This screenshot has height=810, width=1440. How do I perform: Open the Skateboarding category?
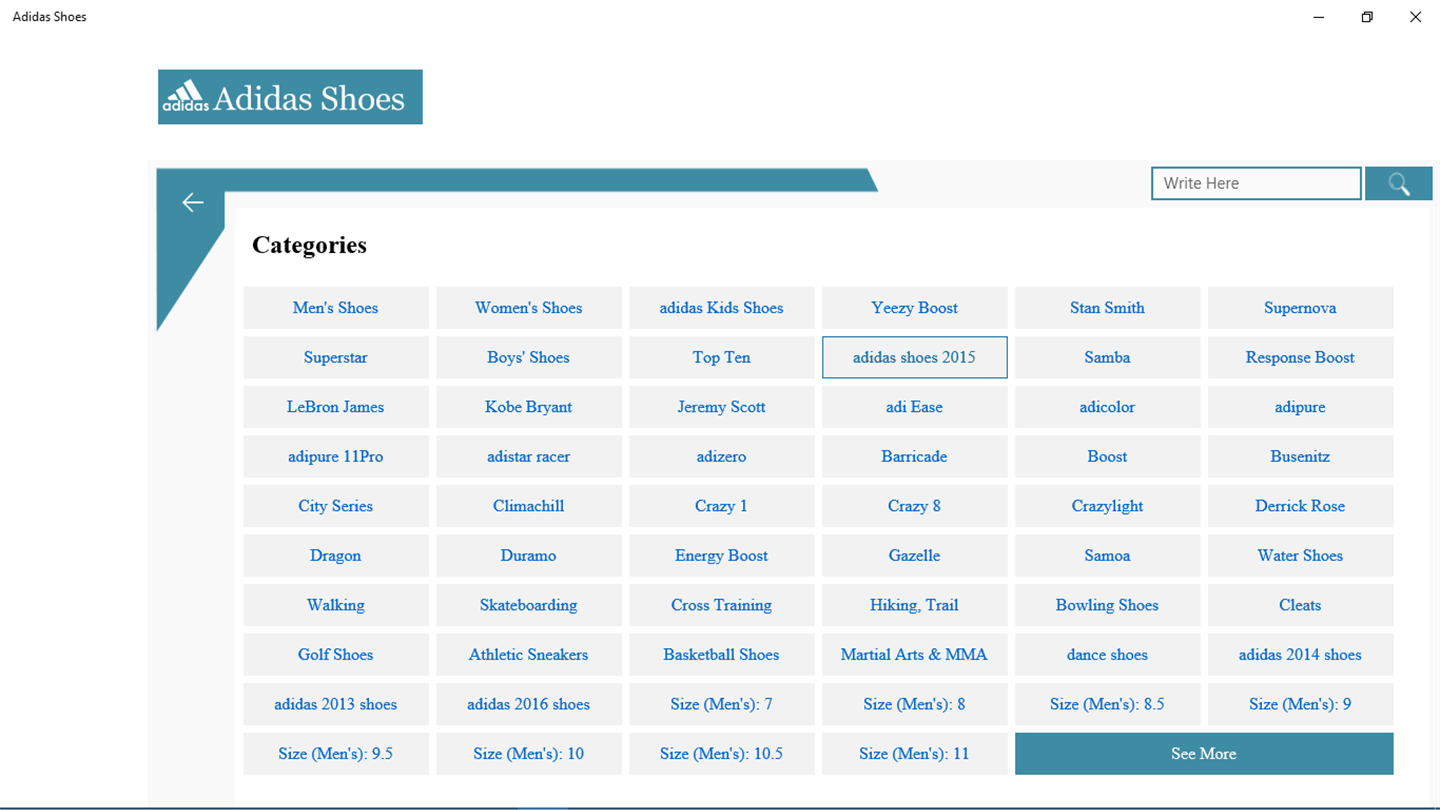pos(529,605)
